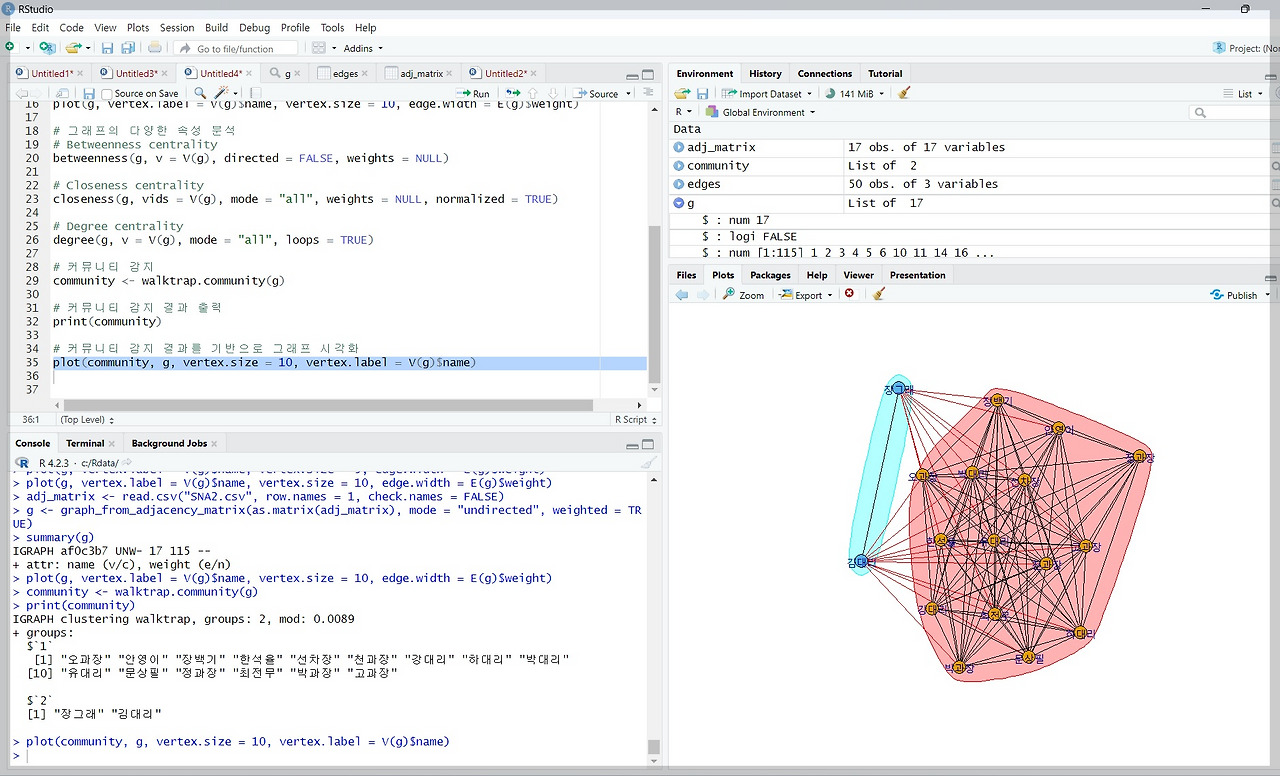Screen dimensions: 1280x776
Task: Maximize the source editor pane
Action: tap(648, 74)
